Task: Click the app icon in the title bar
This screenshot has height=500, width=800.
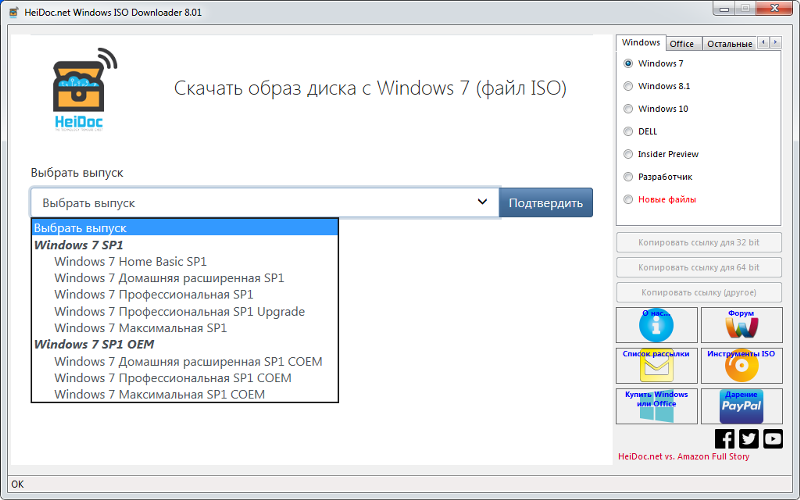Action: 14,12
